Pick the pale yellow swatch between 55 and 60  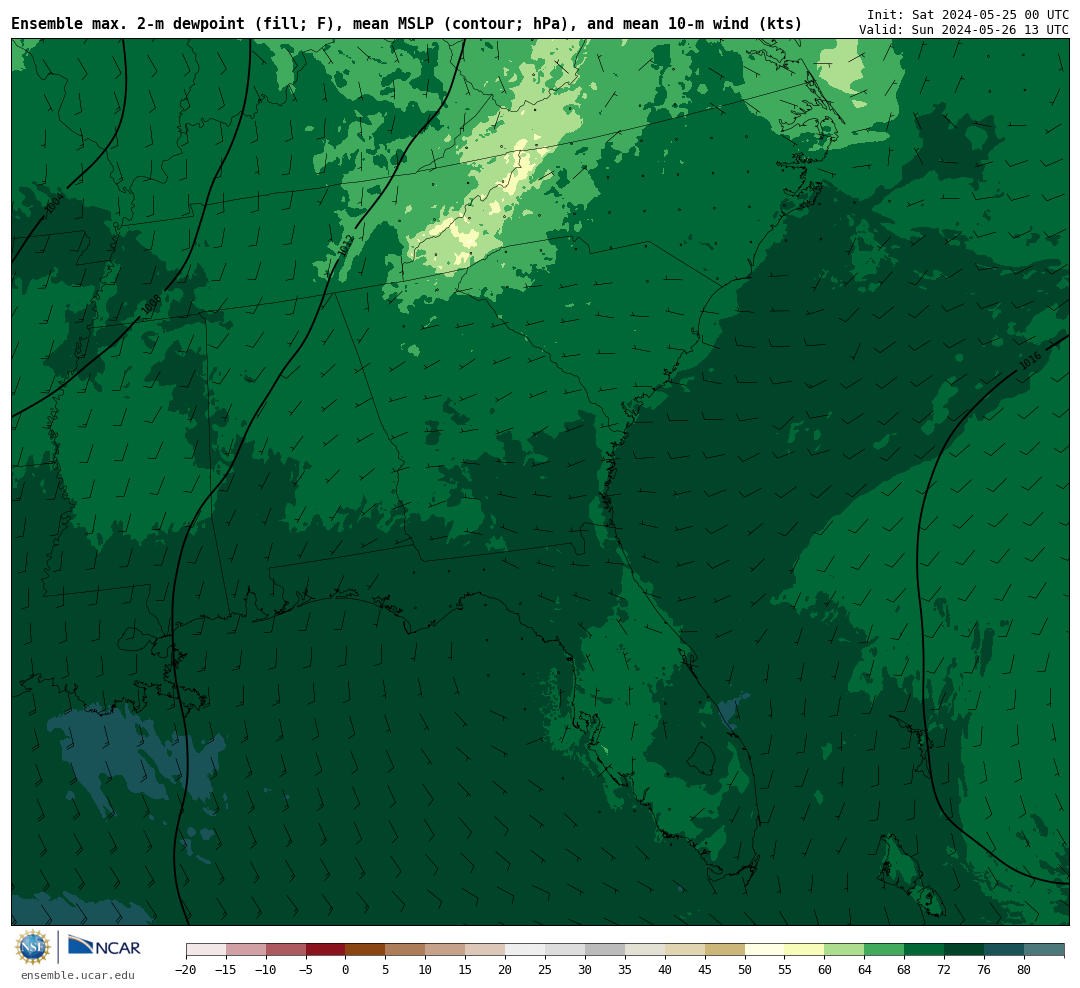tap(804, 950)
